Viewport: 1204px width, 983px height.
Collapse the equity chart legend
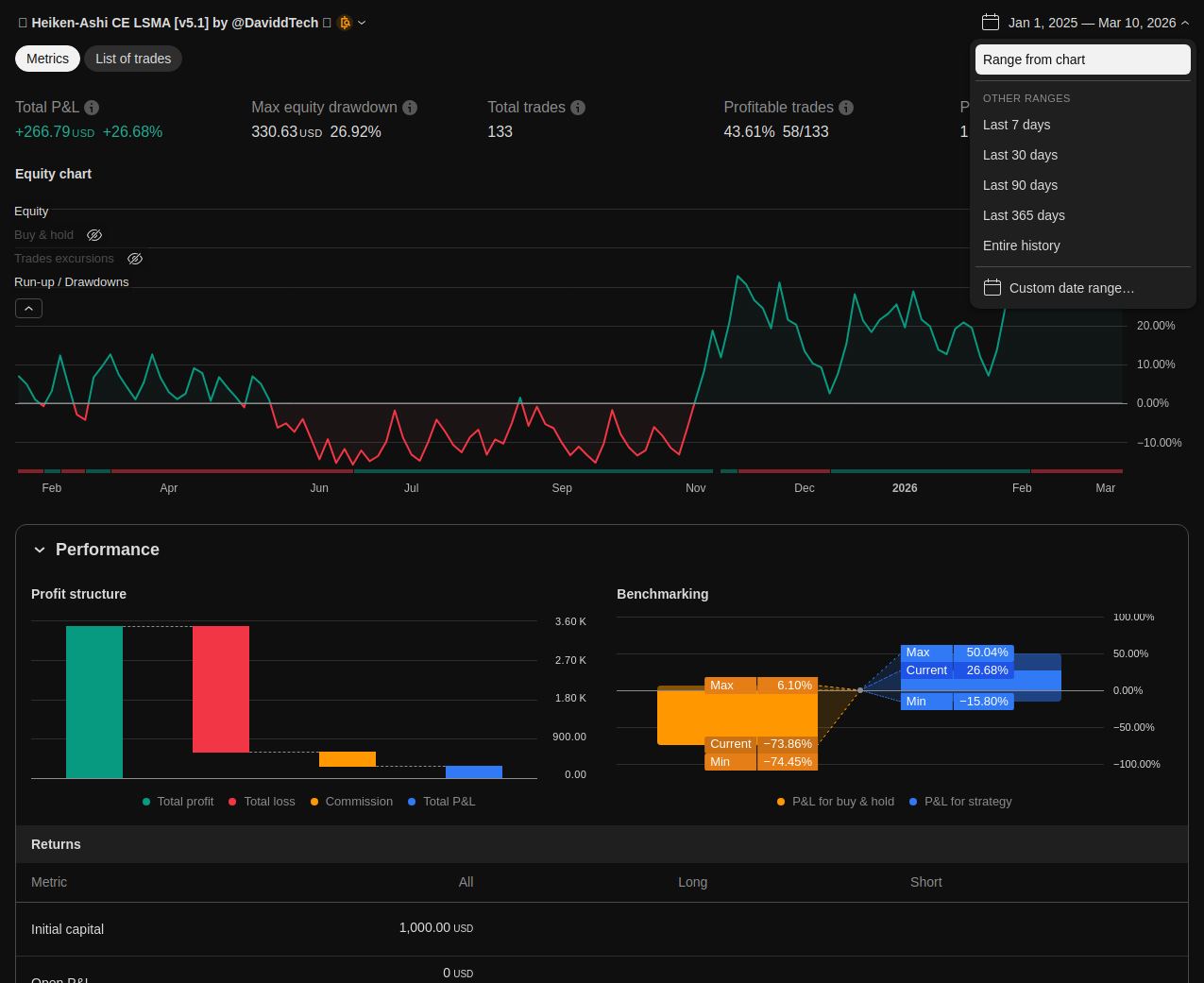pyautogui.click(x=28, y=309)
